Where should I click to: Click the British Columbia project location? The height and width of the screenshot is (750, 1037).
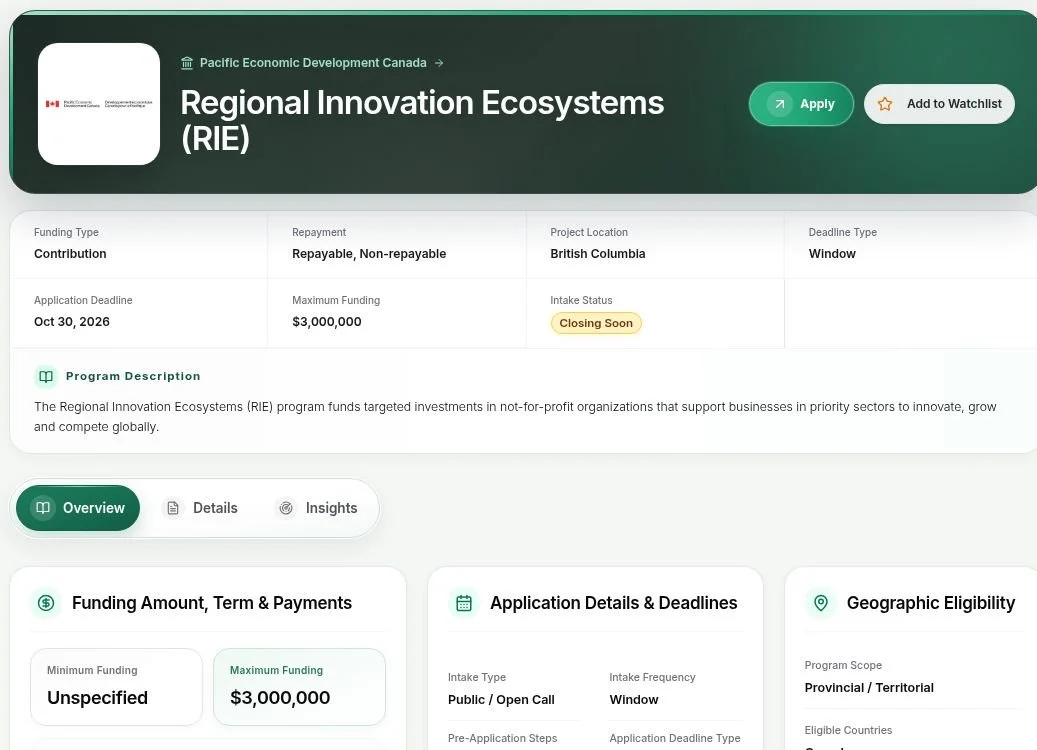click(x=598, y=254)
